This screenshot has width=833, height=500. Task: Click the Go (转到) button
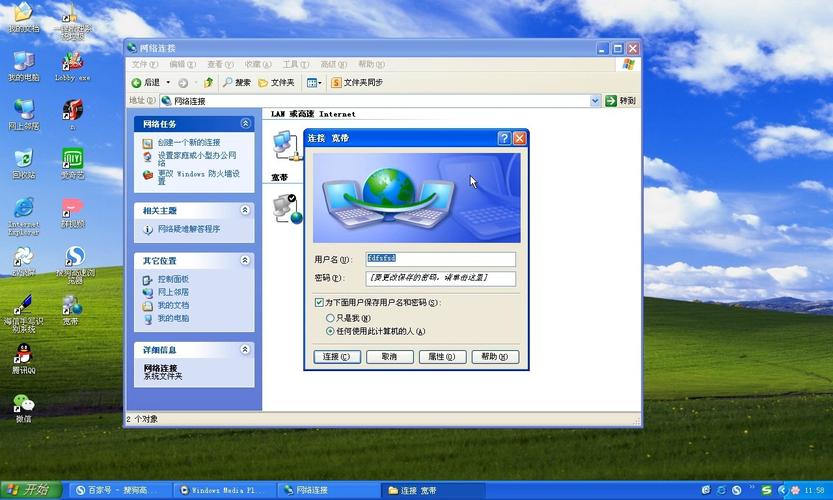point(620,100)
